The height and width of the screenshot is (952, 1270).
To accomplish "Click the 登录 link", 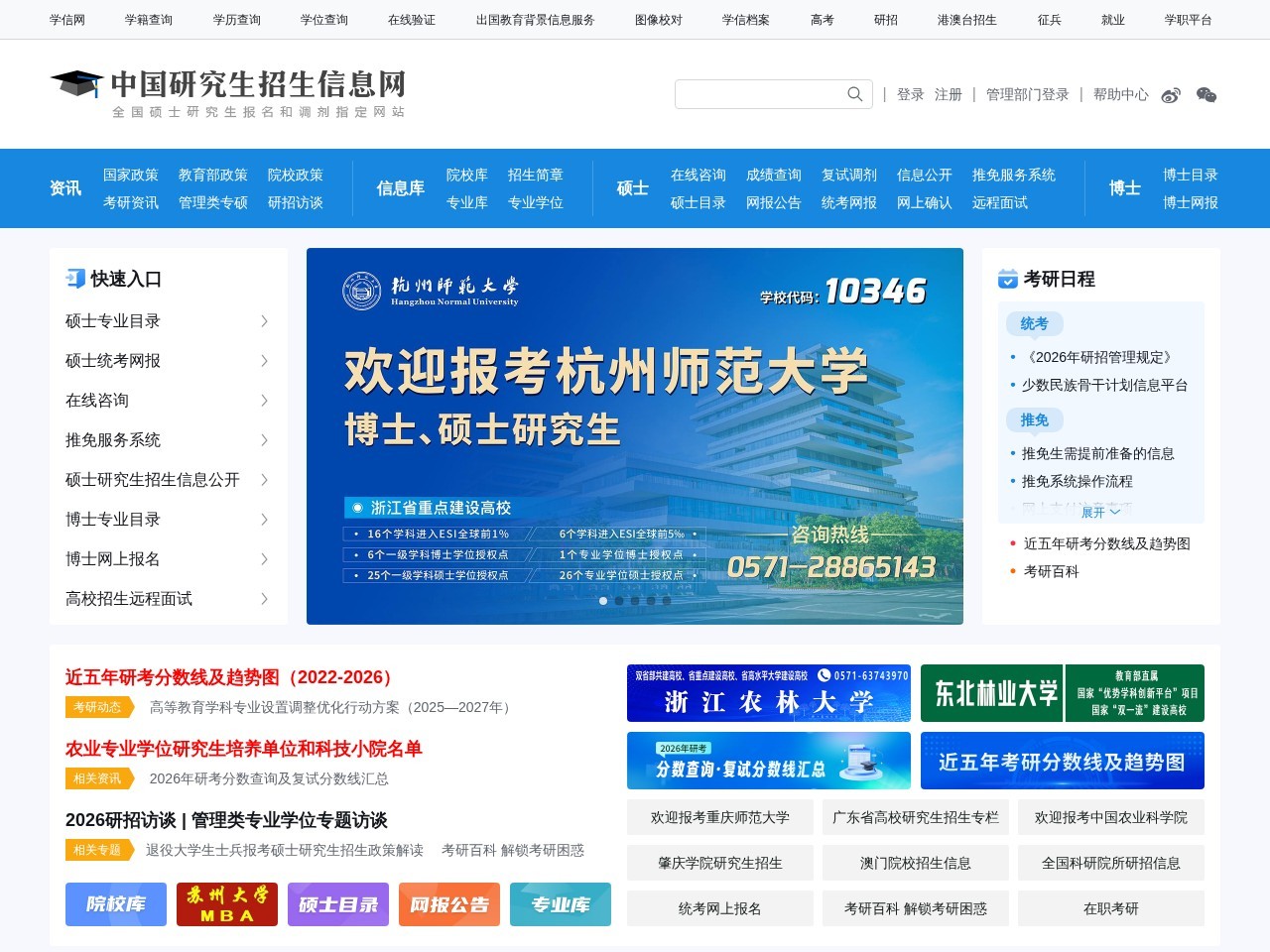I will click(911, 94).
